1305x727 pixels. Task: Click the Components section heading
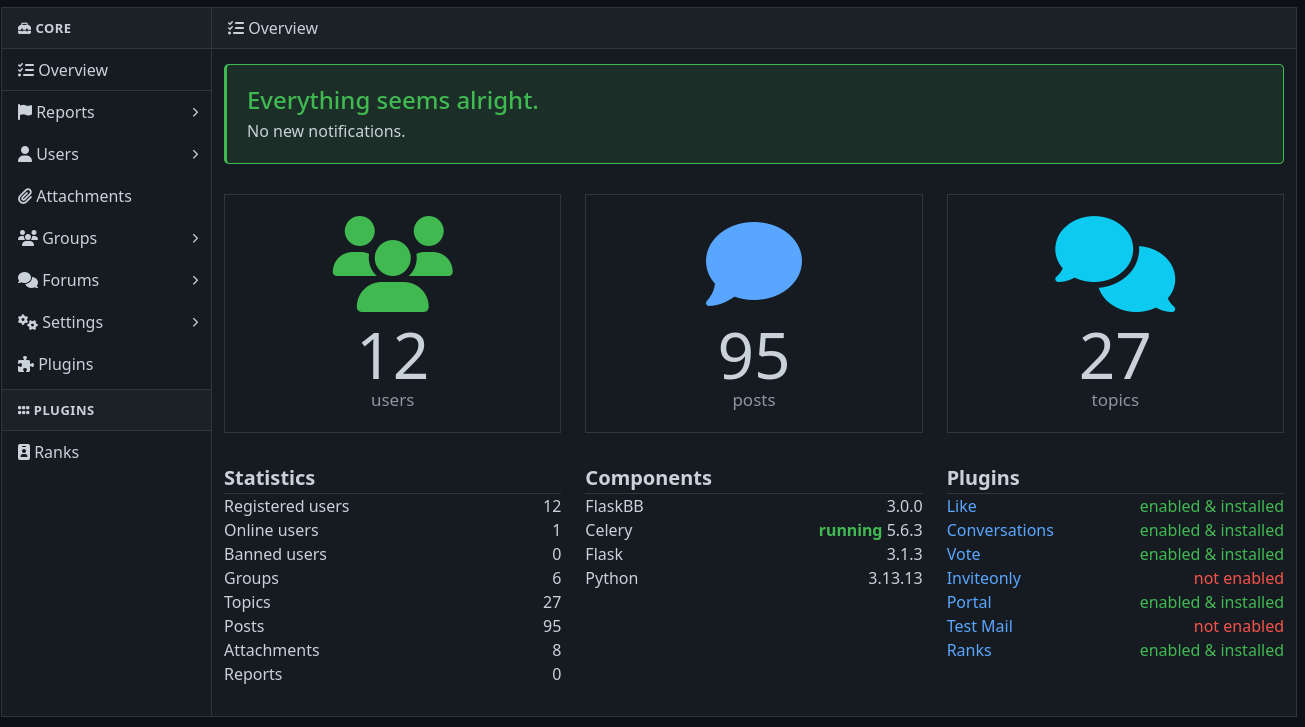pos(648,478)
